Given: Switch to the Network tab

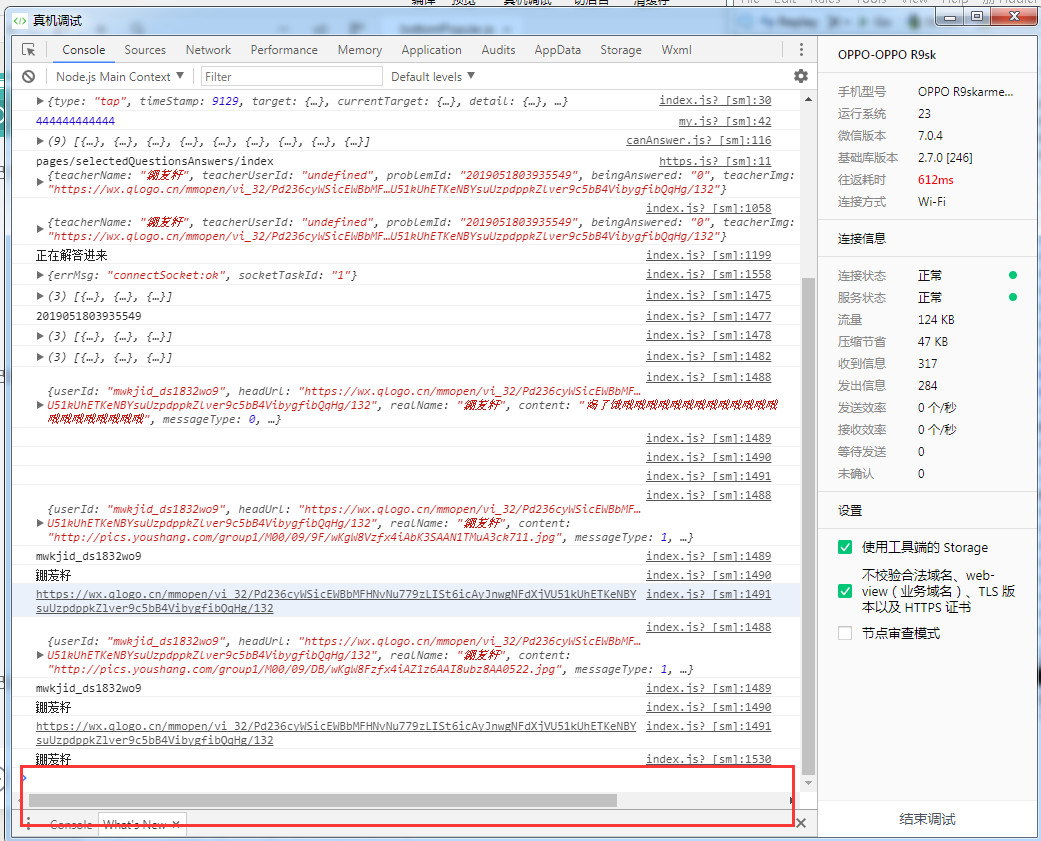Looking at the screenshot, I should coord(208,50).
